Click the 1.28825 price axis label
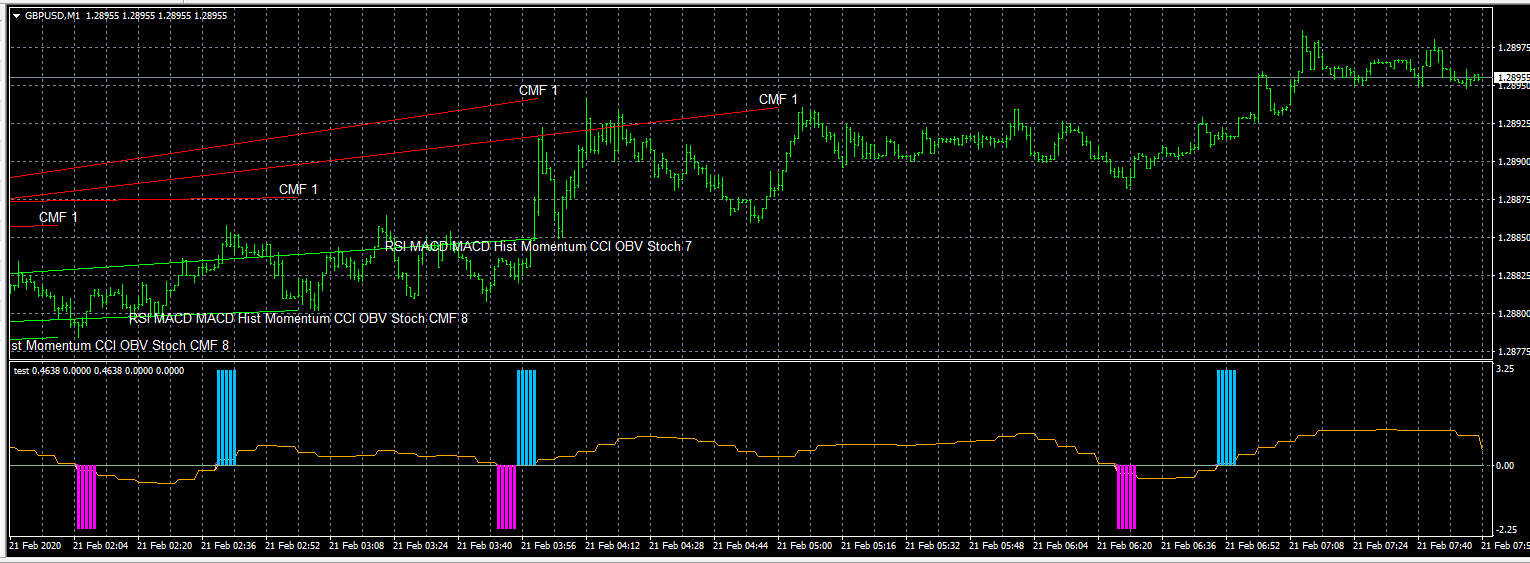1530x563 pixels. (x=1514, y=276)
